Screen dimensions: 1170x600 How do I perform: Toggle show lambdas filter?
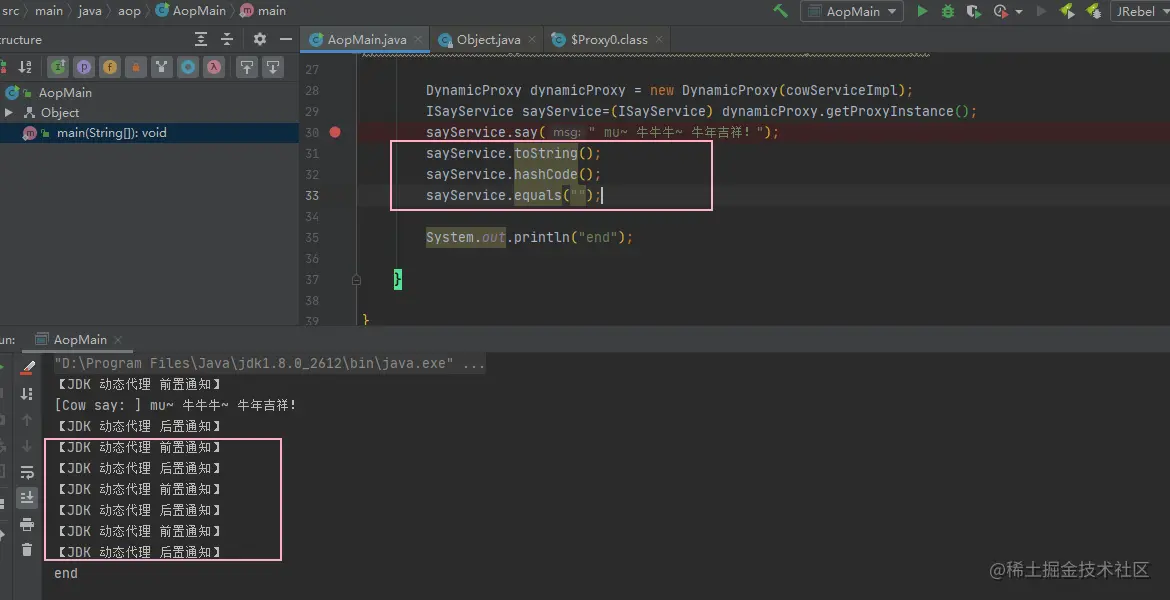coord(214,67)
